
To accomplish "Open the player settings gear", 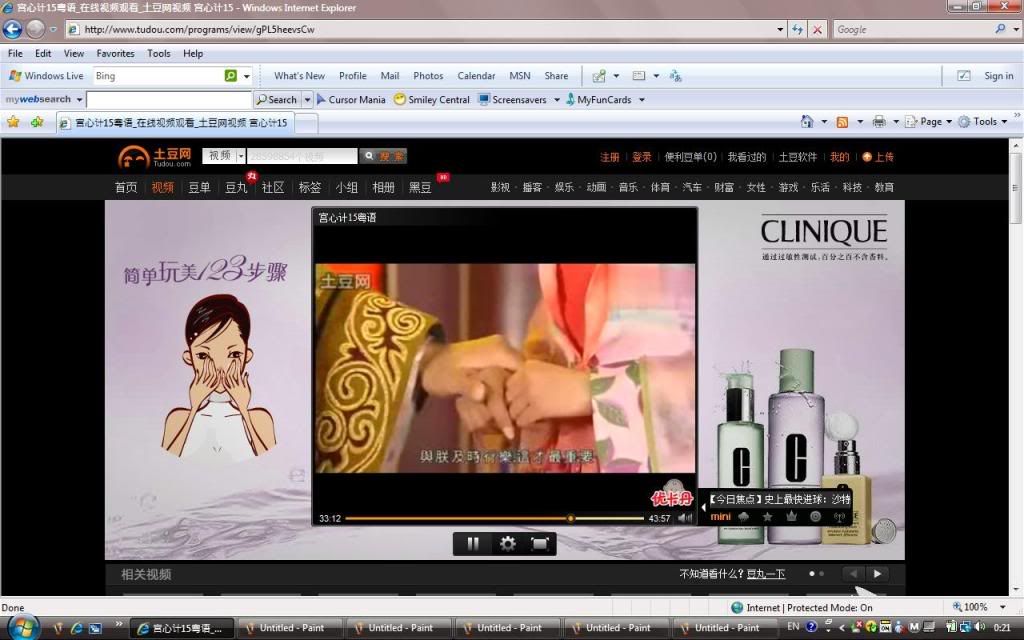I will point(507,544).
